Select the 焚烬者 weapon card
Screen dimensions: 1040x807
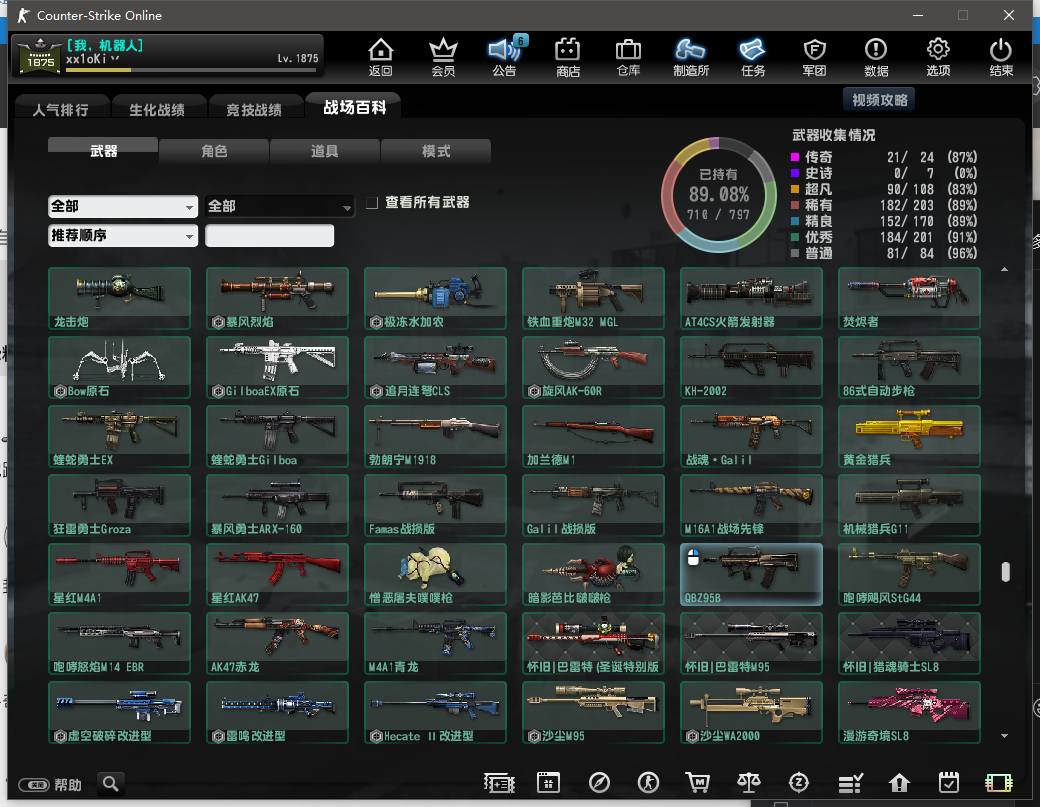click(x=909, y=298)
